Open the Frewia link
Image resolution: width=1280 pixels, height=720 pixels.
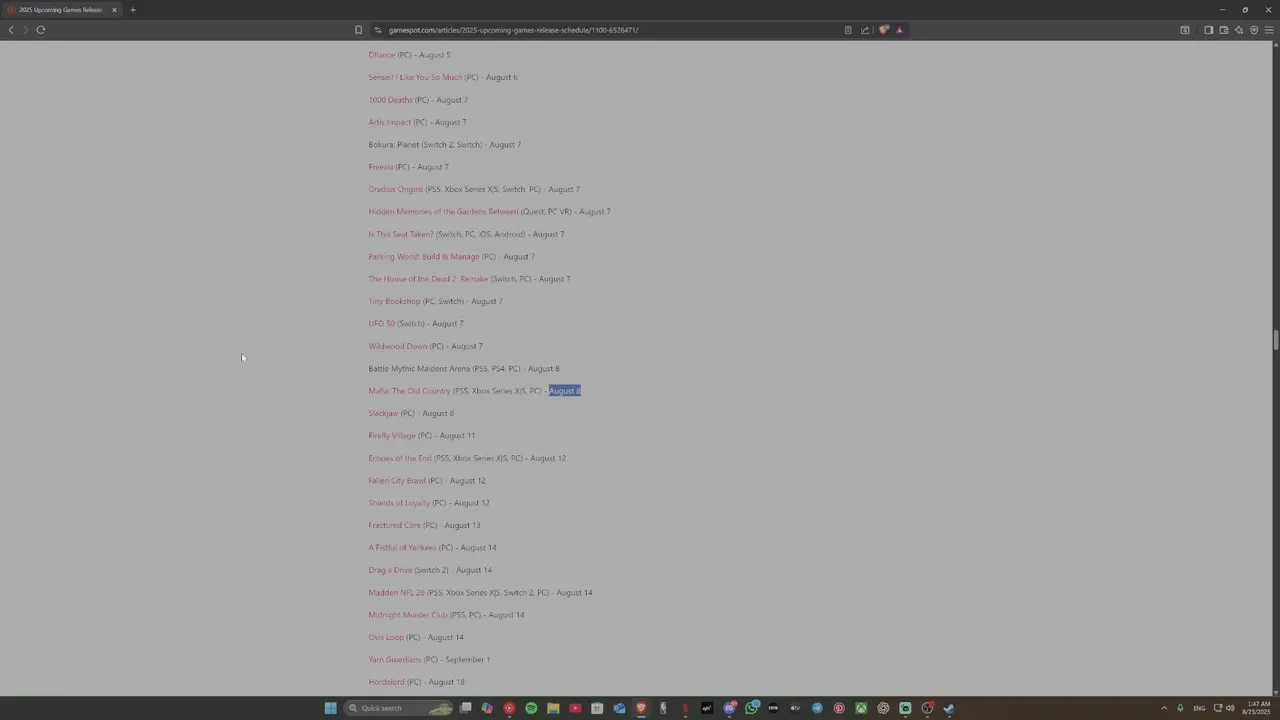[381, 167]
